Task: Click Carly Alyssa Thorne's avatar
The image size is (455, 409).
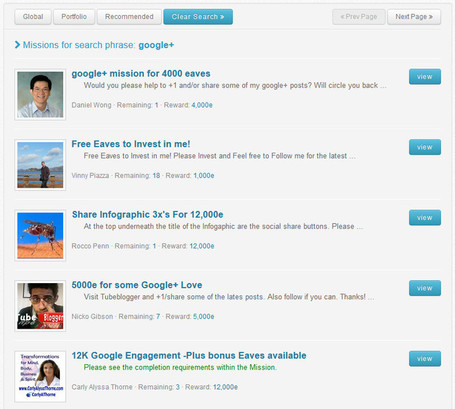Action: 40,377
